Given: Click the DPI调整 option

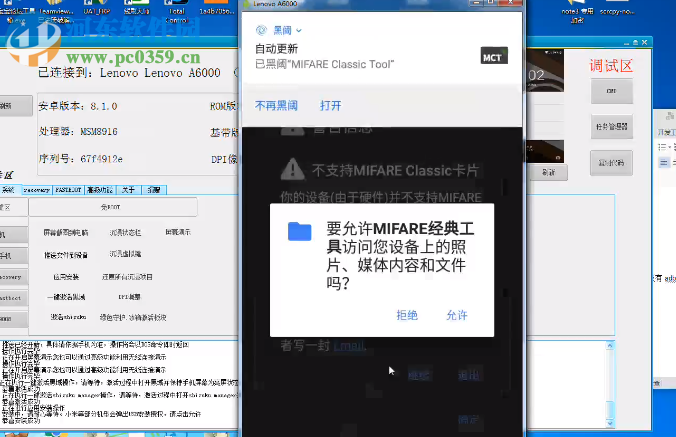Looking at the screenshot, I should (129, 297).
